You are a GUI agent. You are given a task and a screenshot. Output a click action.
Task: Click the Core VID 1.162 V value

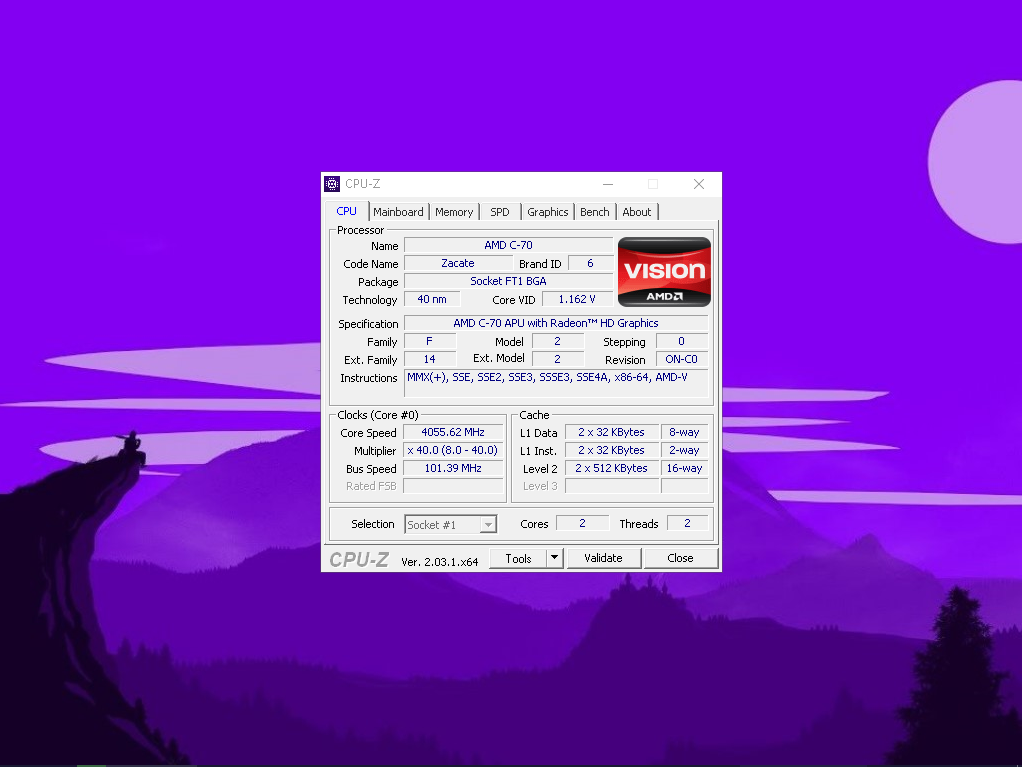point(577,299)
